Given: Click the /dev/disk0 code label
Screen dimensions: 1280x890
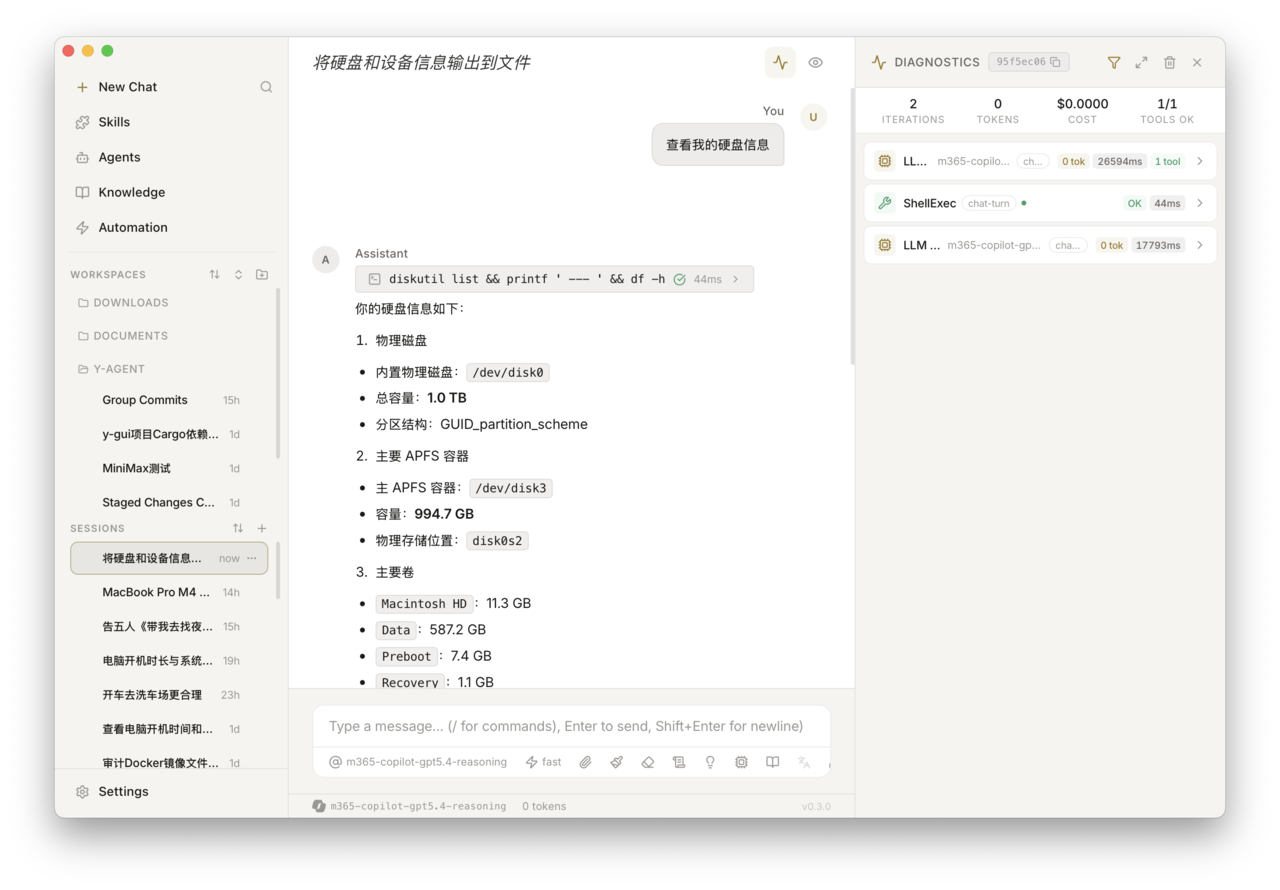Looking at the screenshot, I should coord(508,372).
